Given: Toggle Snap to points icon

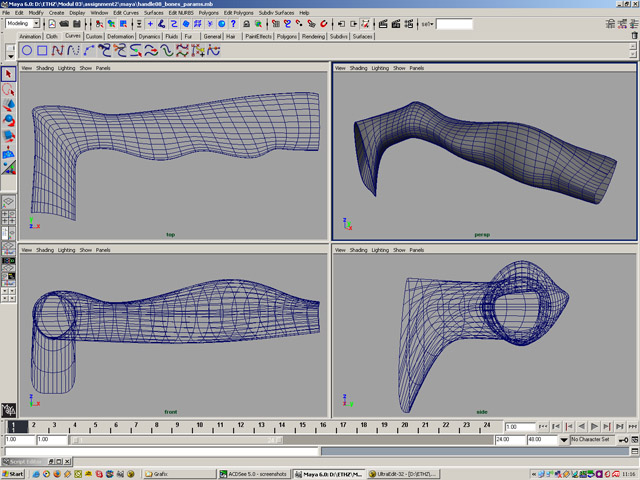Looking at the screenshot, I should coord(300,24).
